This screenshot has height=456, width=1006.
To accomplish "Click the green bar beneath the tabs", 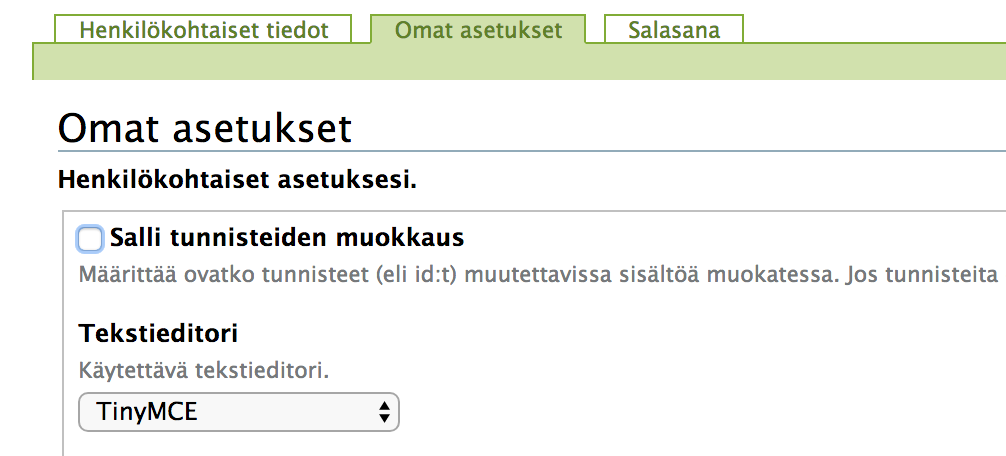I will point(519,62).
